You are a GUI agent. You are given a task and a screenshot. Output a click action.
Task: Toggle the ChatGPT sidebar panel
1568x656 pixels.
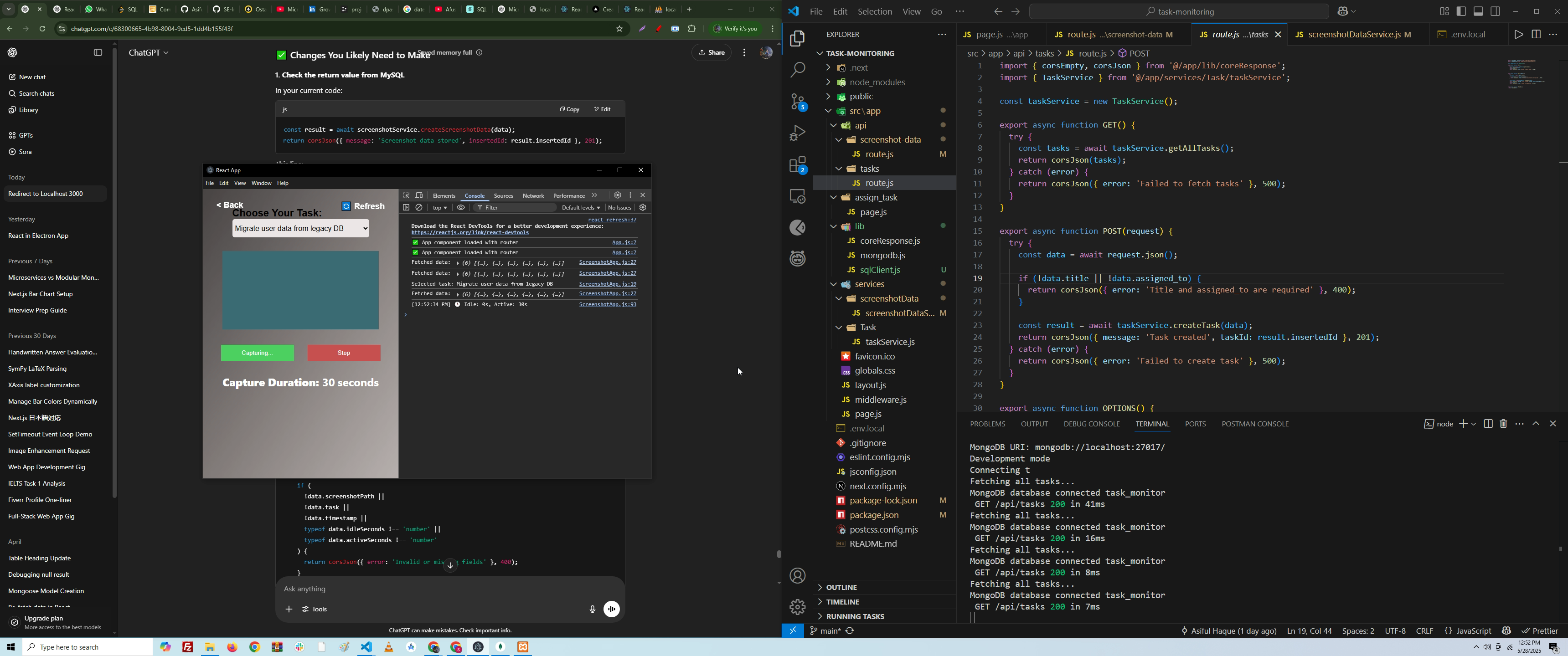tap(98, 53)
